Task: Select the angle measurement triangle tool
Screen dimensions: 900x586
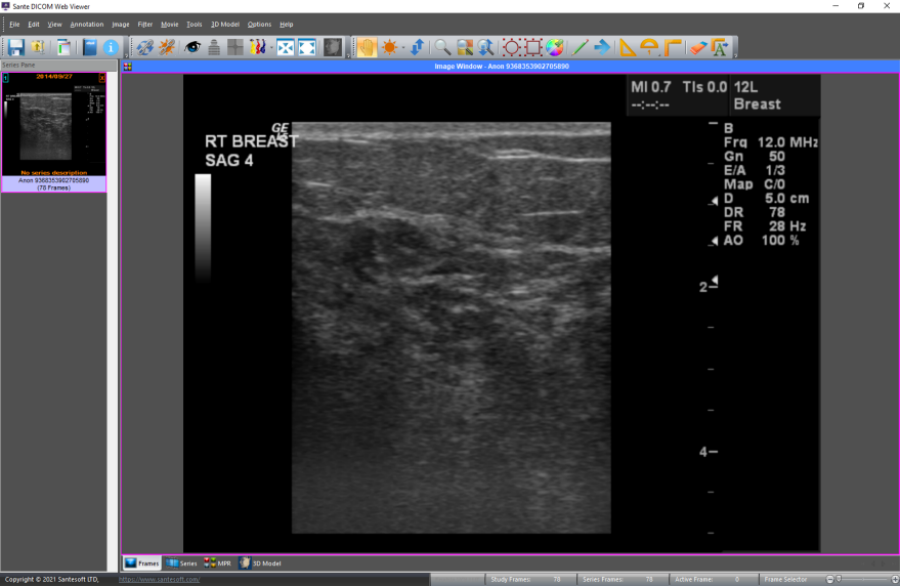Action: point(627,47)
